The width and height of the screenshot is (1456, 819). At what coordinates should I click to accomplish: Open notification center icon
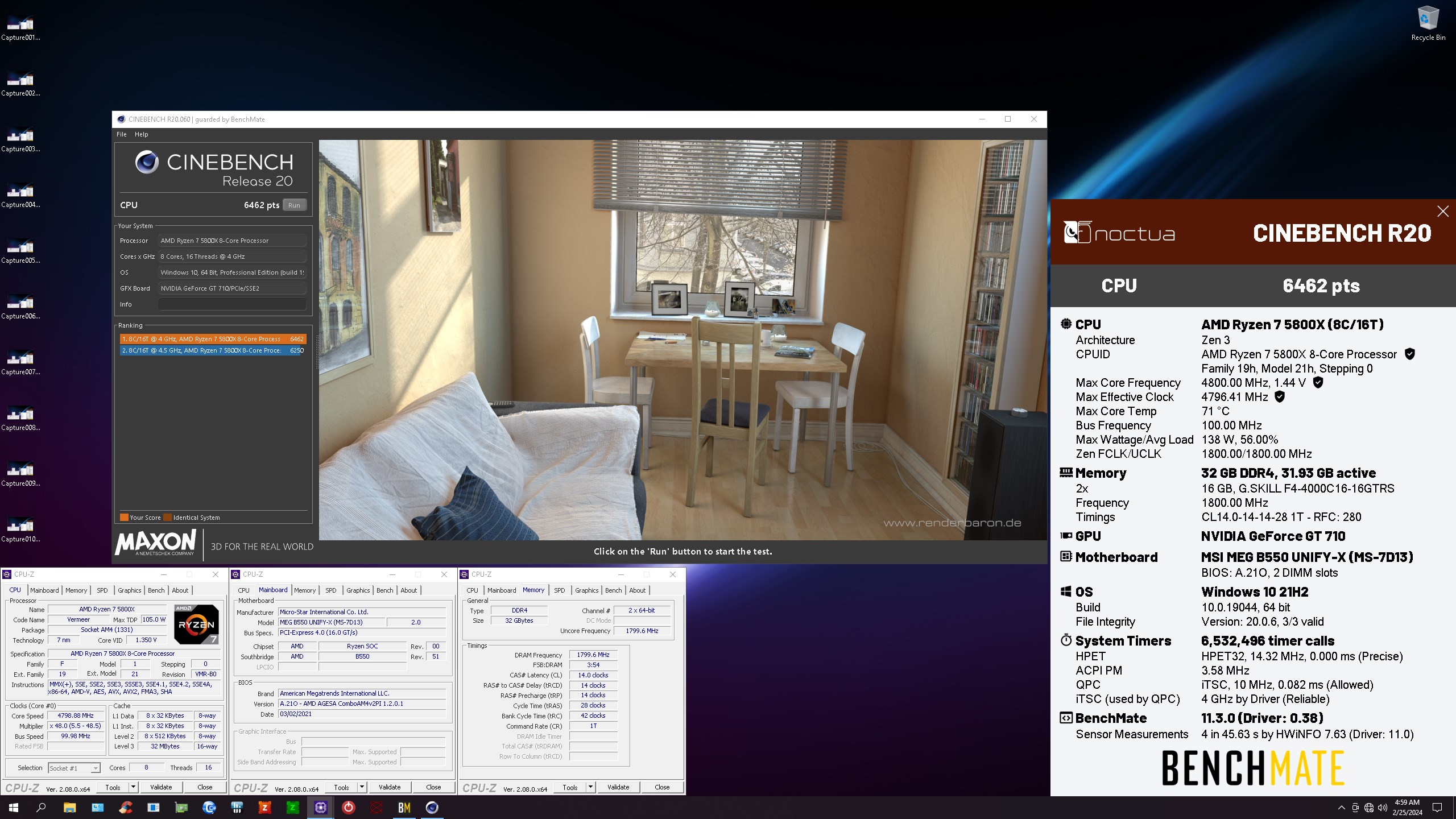point(1437,808)
